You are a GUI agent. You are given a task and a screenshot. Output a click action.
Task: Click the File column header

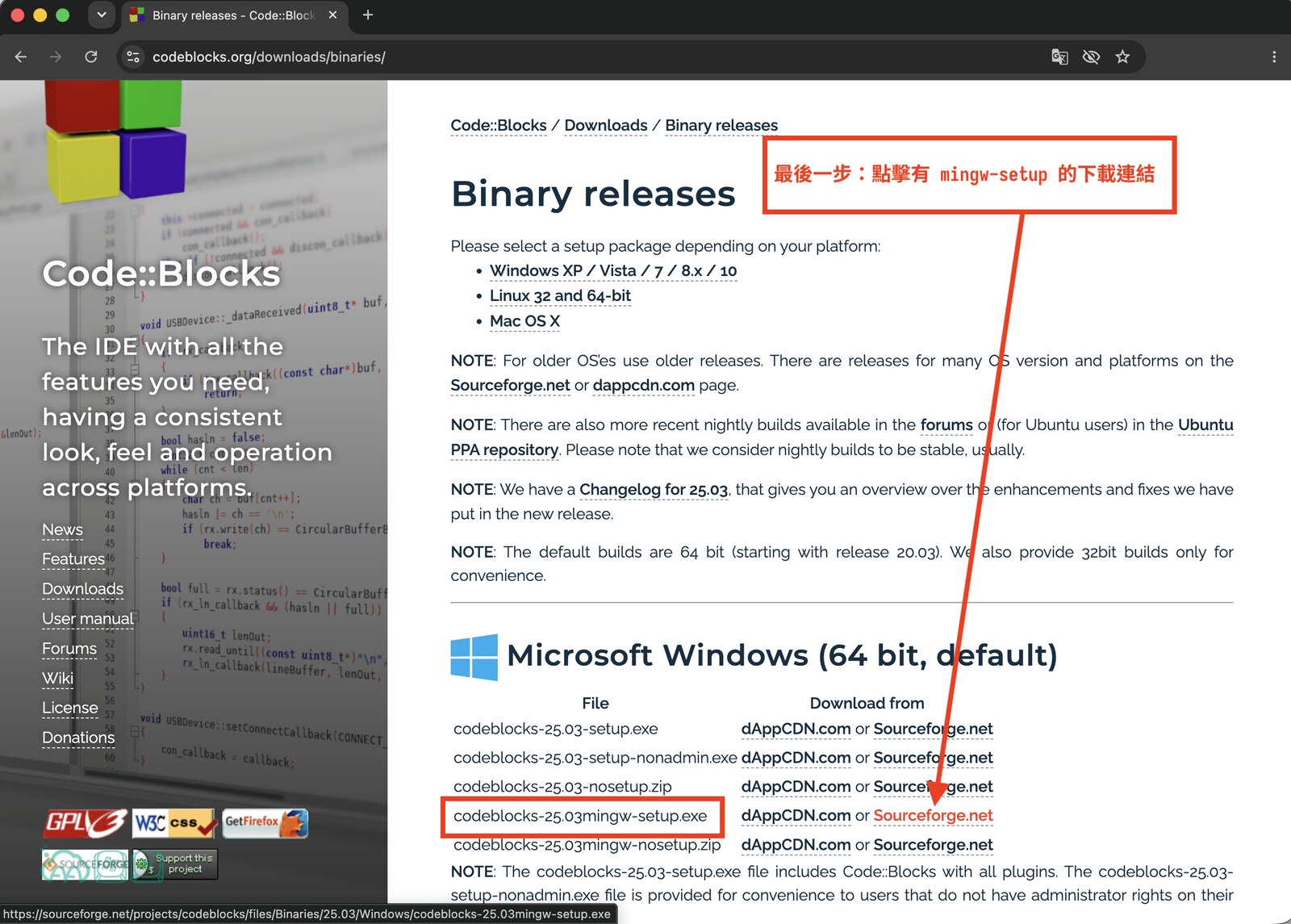595,703
